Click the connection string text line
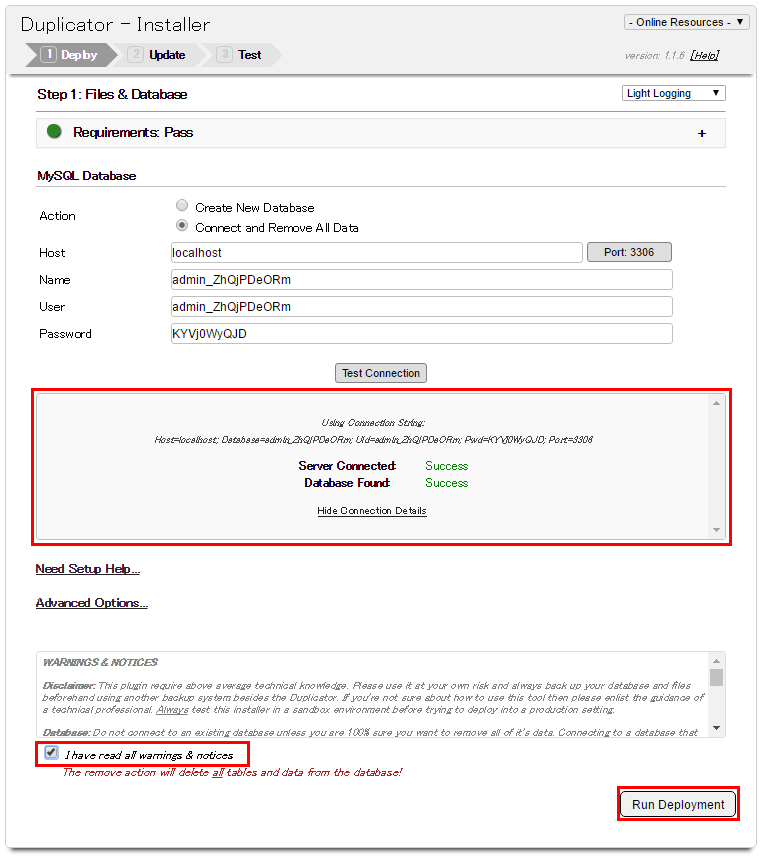The height and width of the screenshot is (856, 764). pyautogui.click(x=374, y=440)
